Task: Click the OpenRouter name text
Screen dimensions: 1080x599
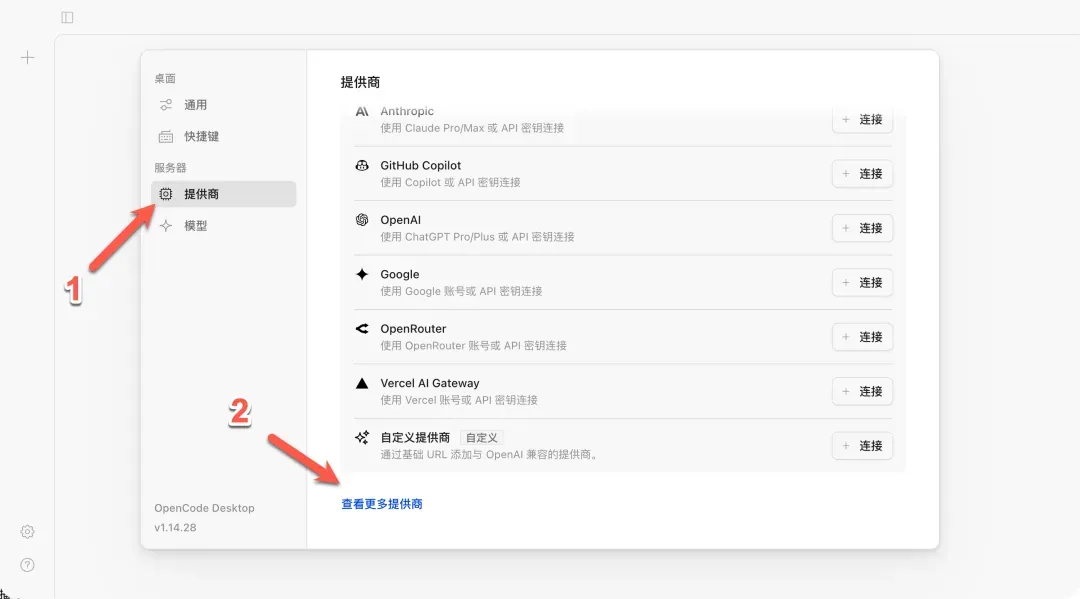Action: pos(413,328)
